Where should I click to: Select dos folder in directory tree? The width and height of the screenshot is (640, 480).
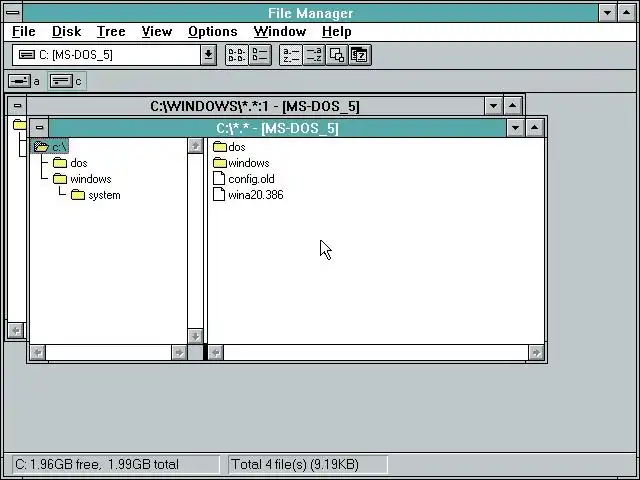pos(70,163)
